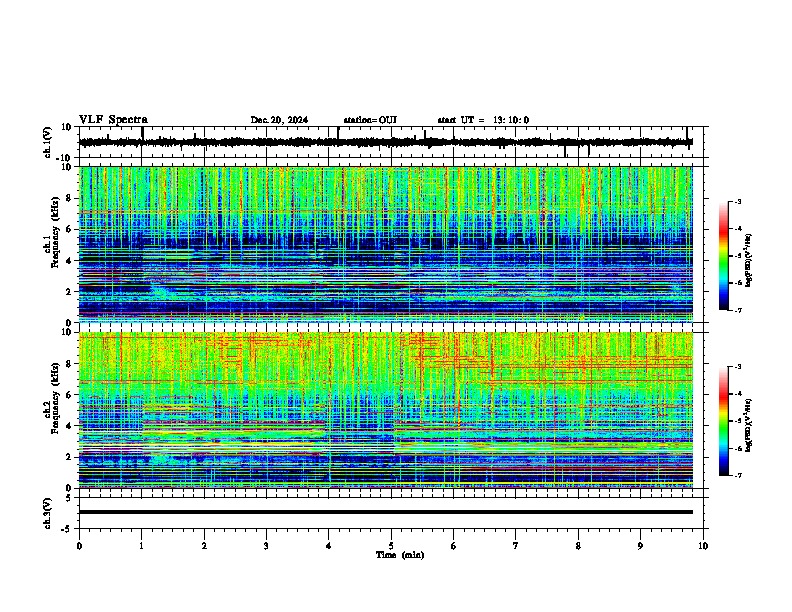792x612 pixels.
Task: Click the ch.2 color scale bar
Action: 723,421
